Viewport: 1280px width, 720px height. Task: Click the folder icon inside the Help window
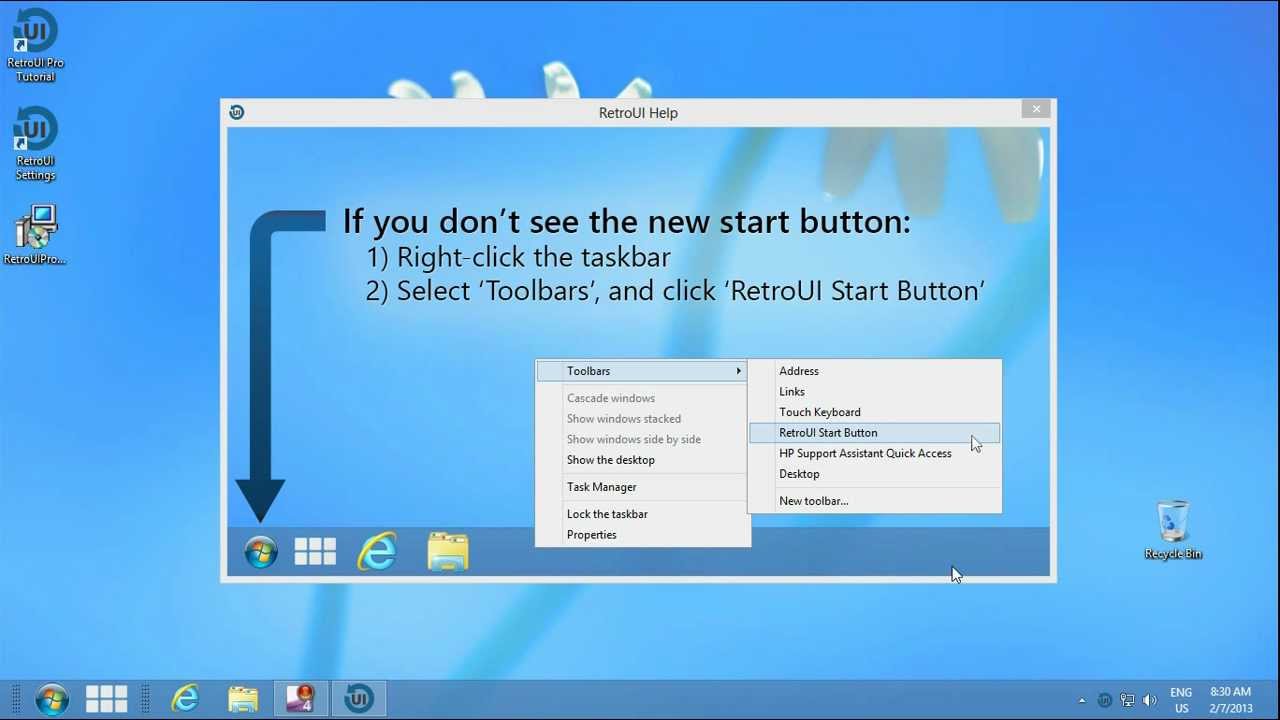point(448,552)
